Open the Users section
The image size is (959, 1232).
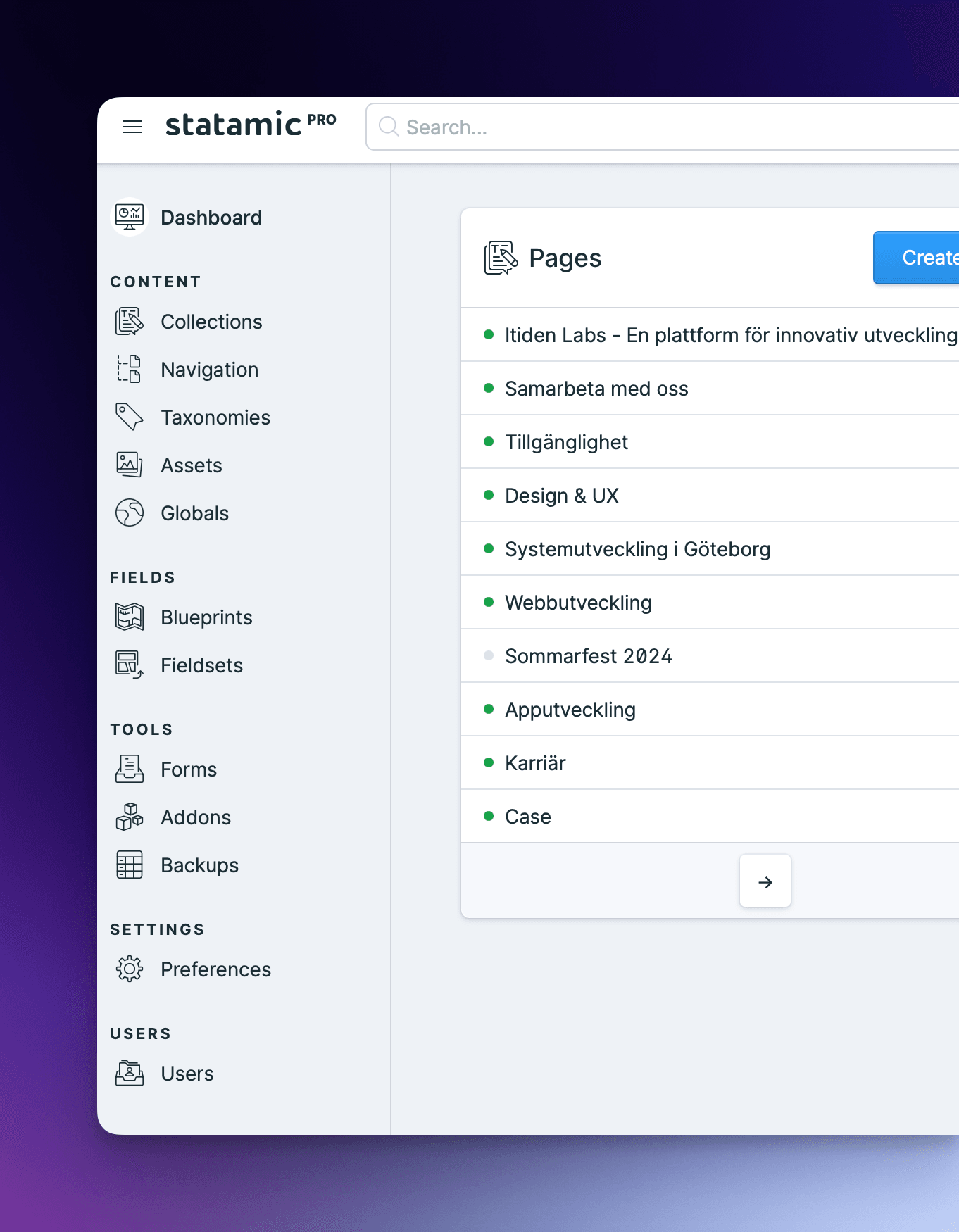(187, 1074)
